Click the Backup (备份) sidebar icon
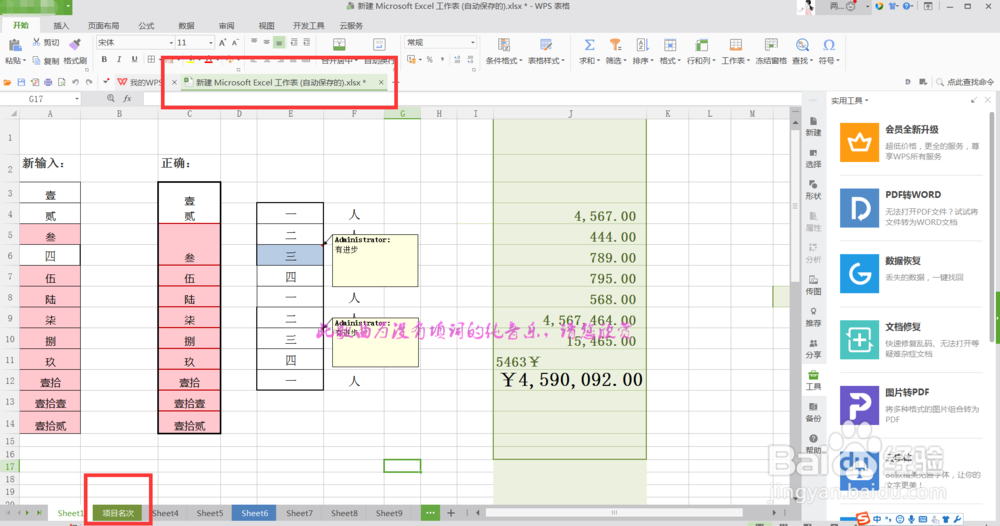This screenshot has width=1000, height=526. 813,413
